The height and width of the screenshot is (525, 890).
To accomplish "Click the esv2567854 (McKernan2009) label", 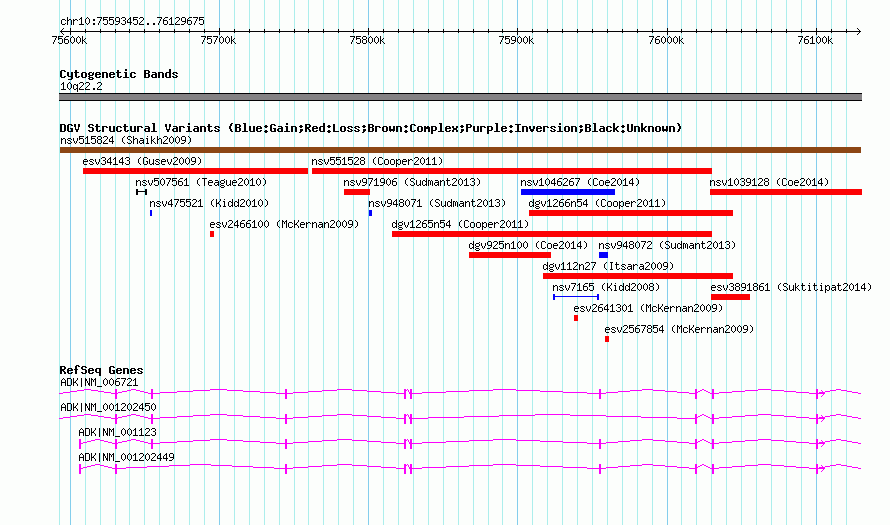I will [x=679, y=329].
